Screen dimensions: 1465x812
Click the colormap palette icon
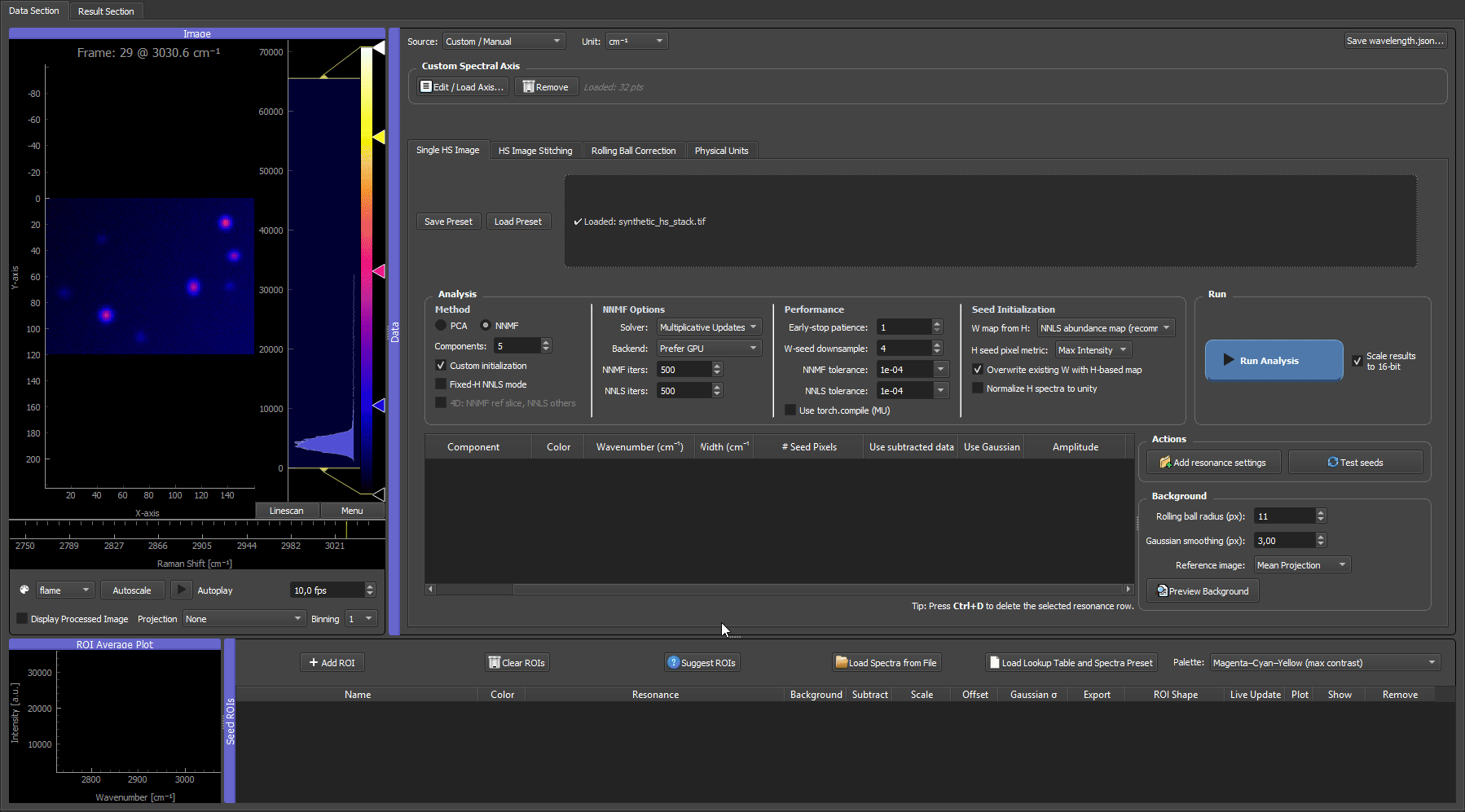[24, 590]
